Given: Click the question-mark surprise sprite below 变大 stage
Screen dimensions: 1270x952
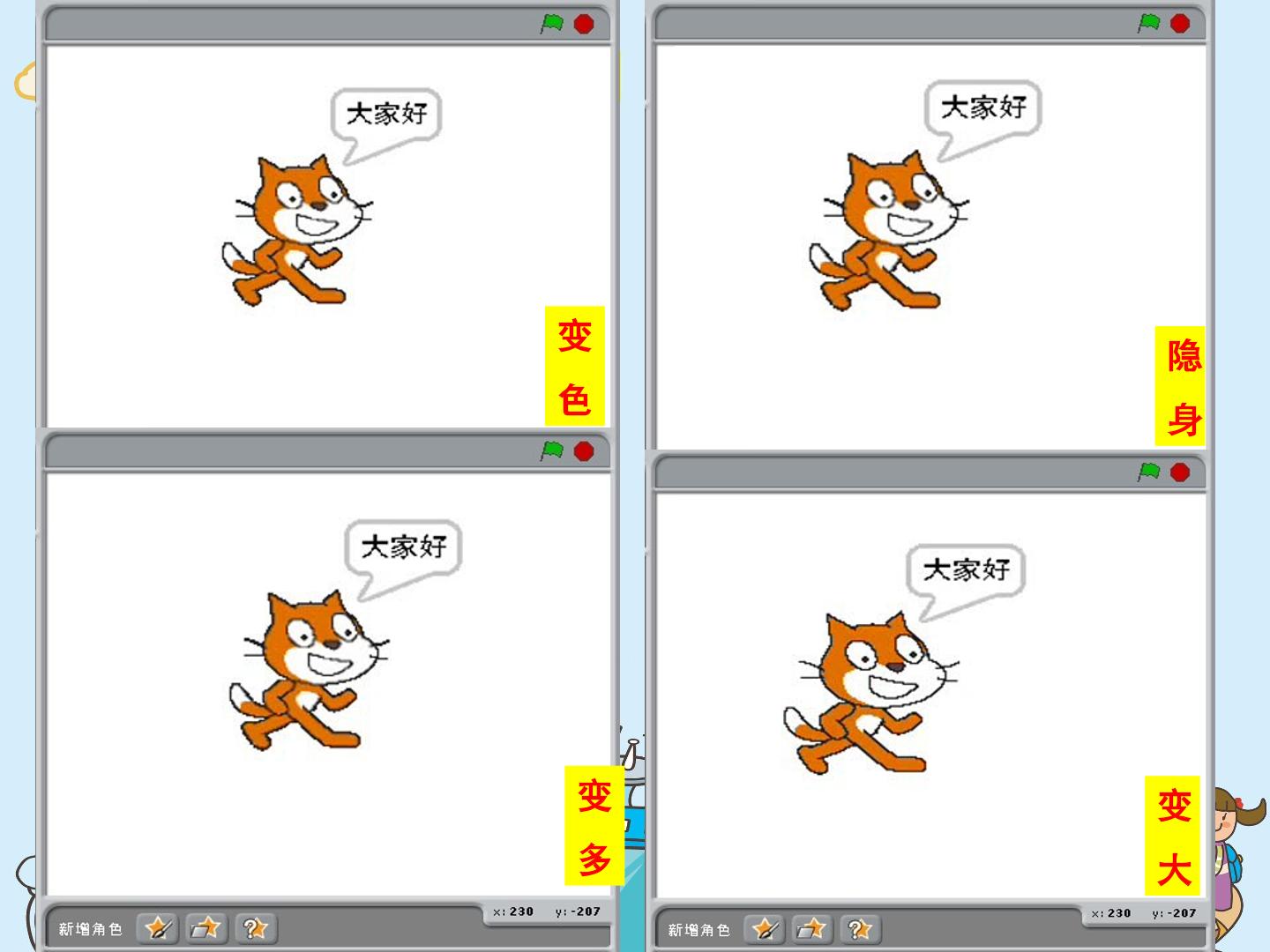Looking at the screenshot, I should pyautogui.click(x=860, y=928).
